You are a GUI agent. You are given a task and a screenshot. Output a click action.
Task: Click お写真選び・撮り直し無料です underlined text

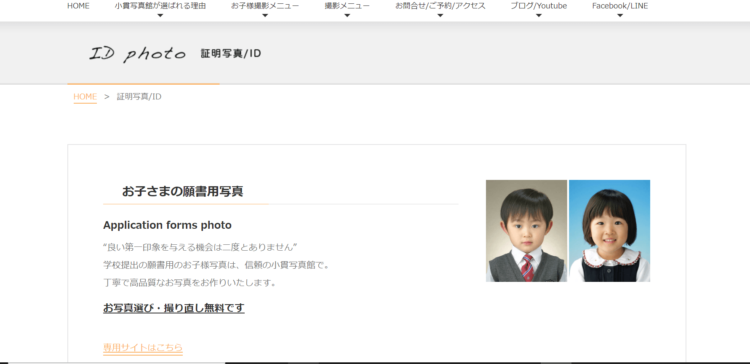(174, 308)
